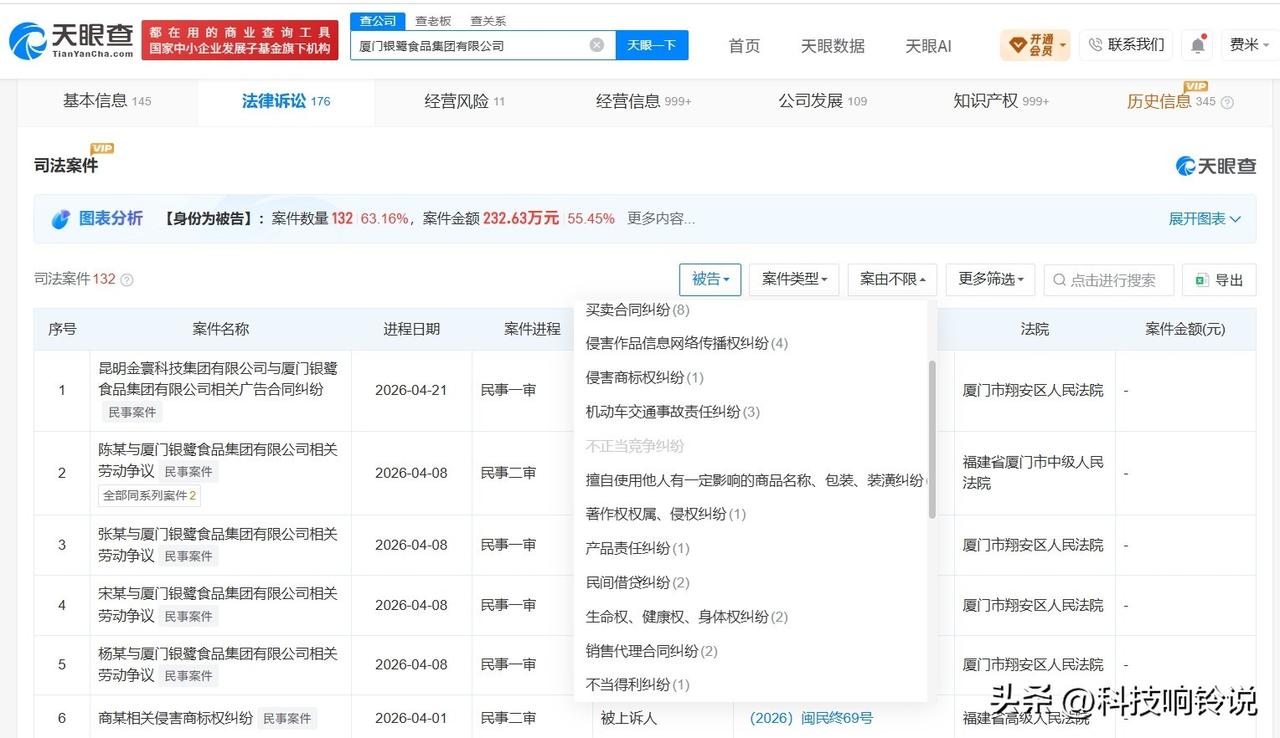Expand the chart with 展开图表
1280x738 pixels.
[1205, 219]
